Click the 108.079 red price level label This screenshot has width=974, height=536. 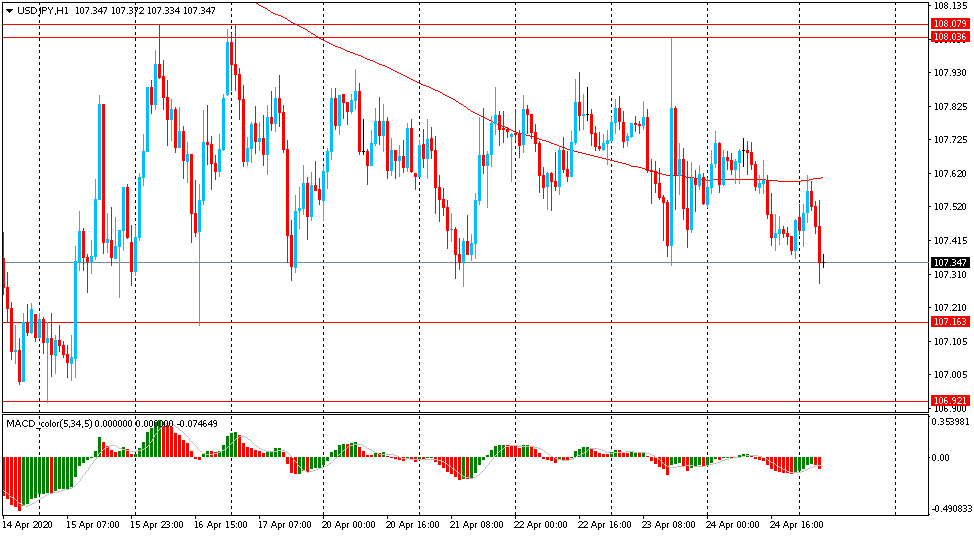(950, 24)
